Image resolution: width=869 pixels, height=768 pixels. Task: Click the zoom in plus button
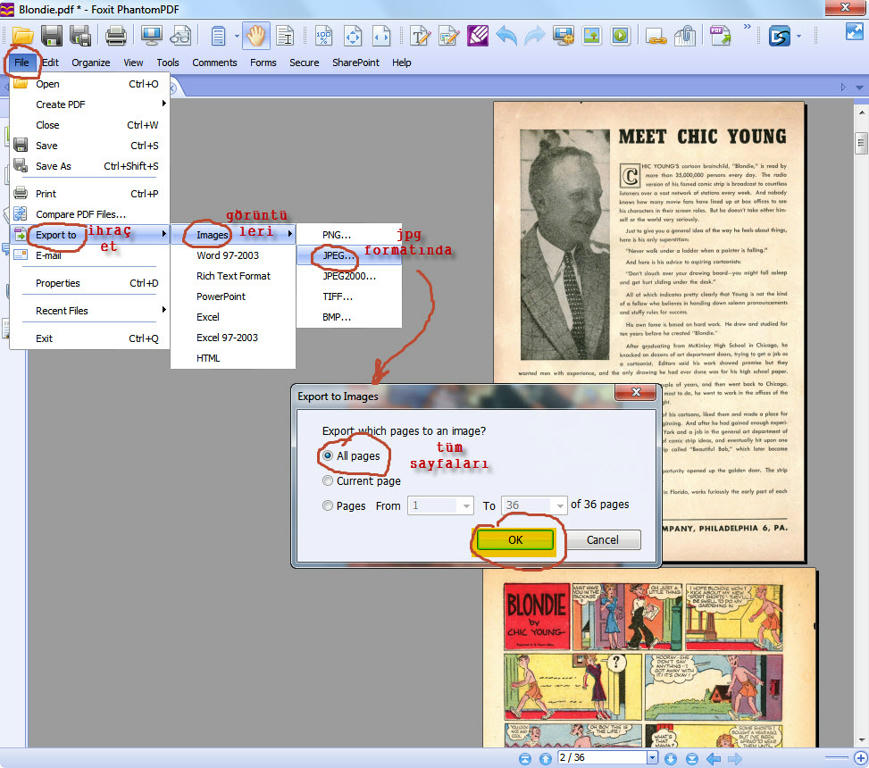click(859, 758)
